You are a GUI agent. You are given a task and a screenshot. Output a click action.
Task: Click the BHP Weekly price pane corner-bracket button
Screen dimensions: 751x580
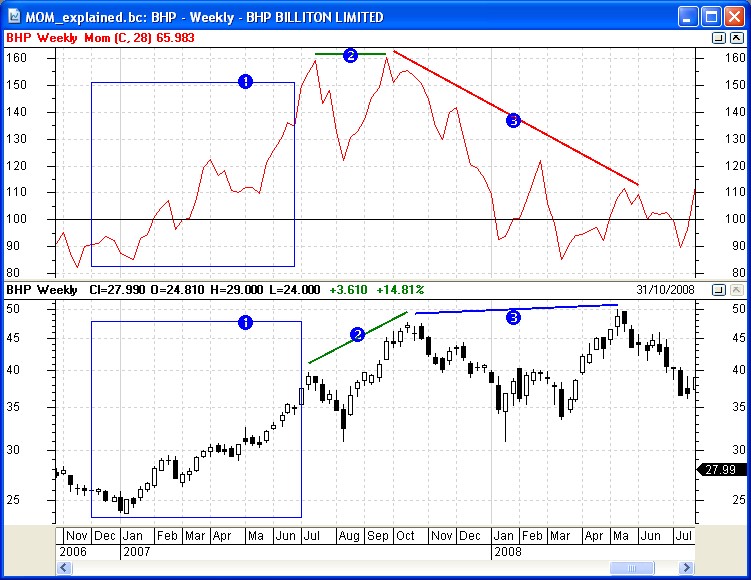718,289
